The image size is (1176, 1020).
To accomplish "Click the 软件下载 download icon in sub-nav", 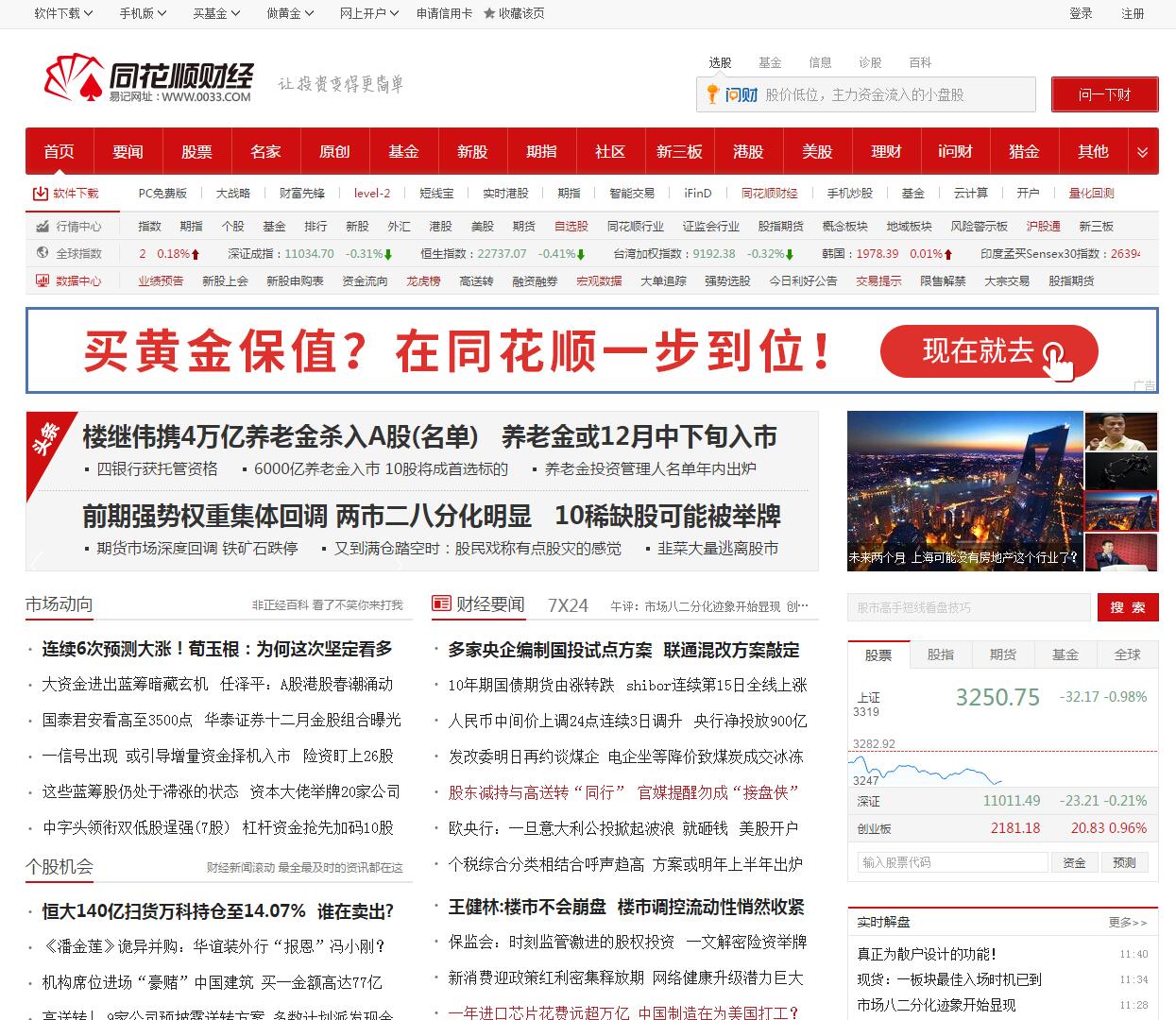I will [41, 193].
